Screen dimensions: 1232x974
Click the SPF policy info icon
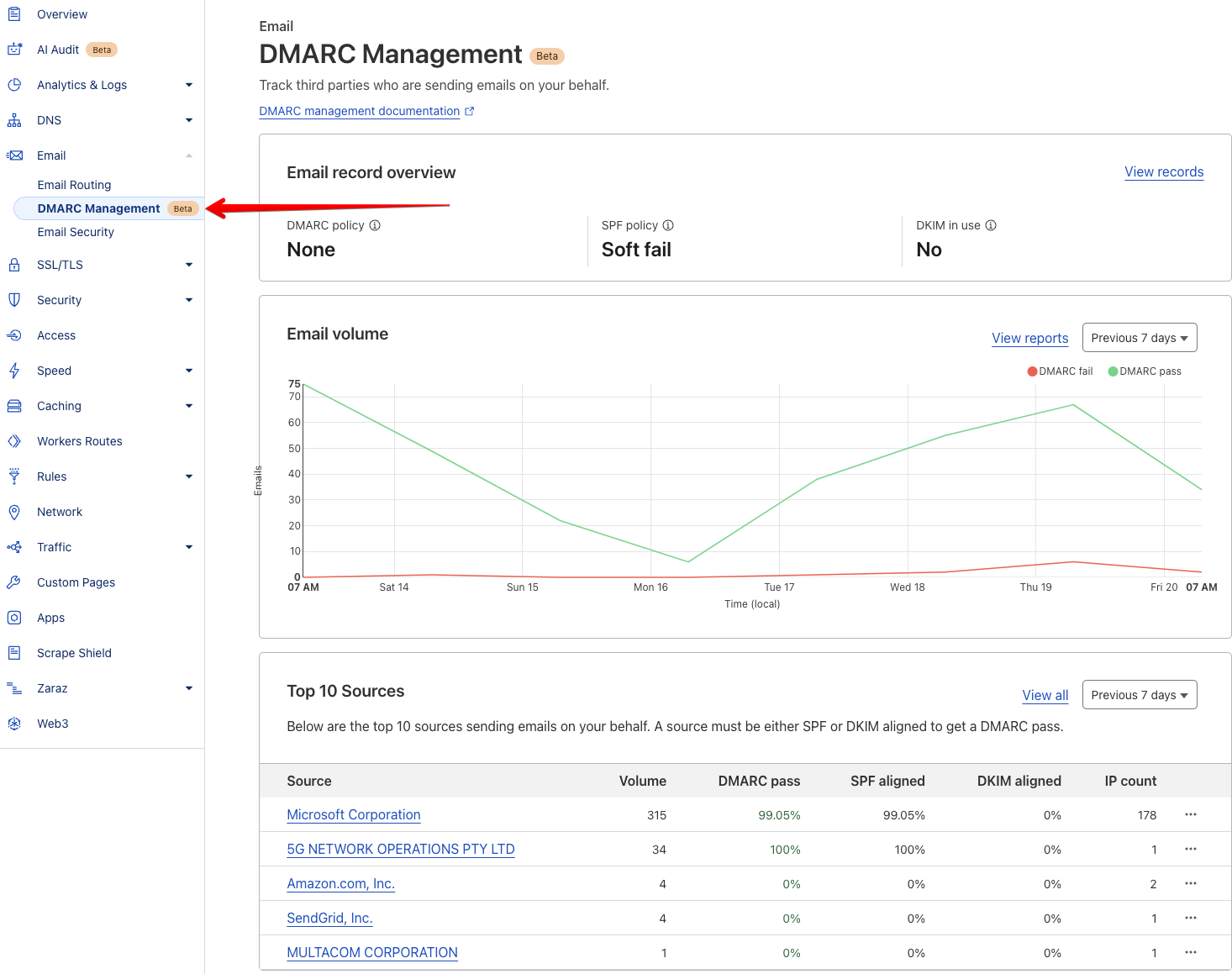pyautogui.click(x=668, y=225)
